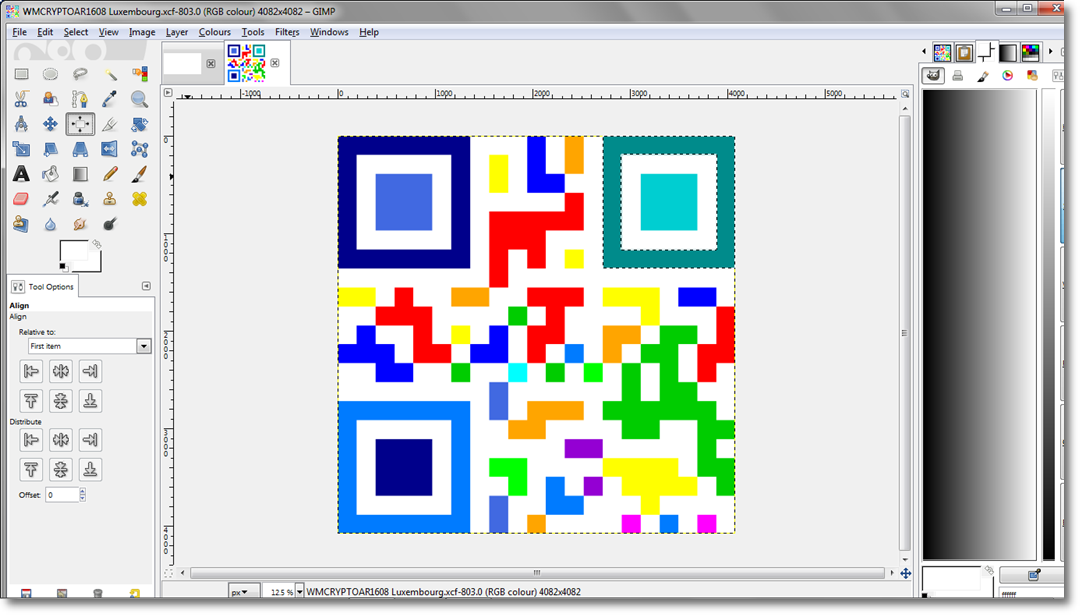
Task: Open the image menu button at ruler corner
Action: coord(168,92)
